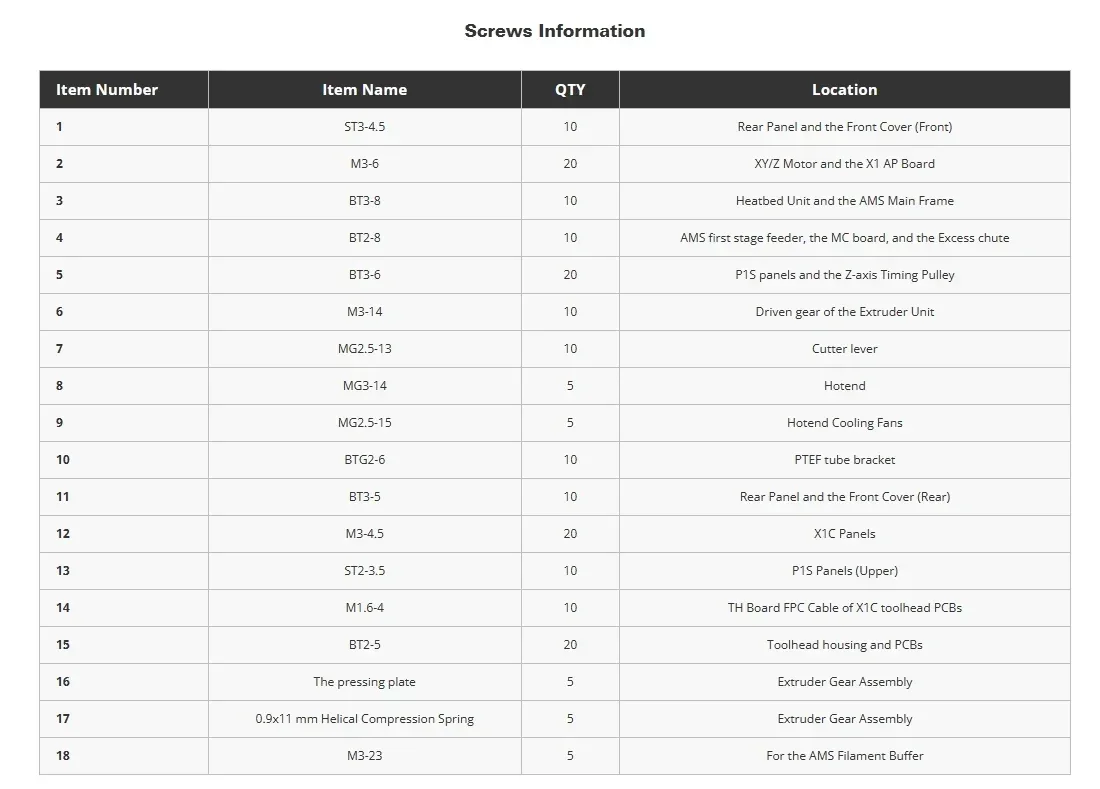Click the 0.9x11 mm Helical Compression Spring cell
This screenshot has height=789, width=1100.
coord(365,719)
